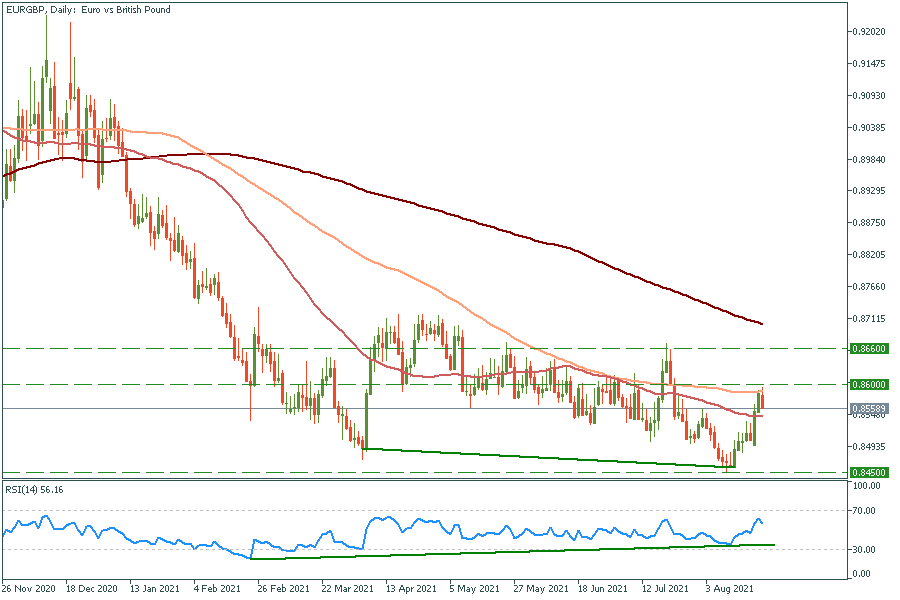
Task: Click the RSI(14) 56.16 indicator label
Action: (x=34, y=490)
